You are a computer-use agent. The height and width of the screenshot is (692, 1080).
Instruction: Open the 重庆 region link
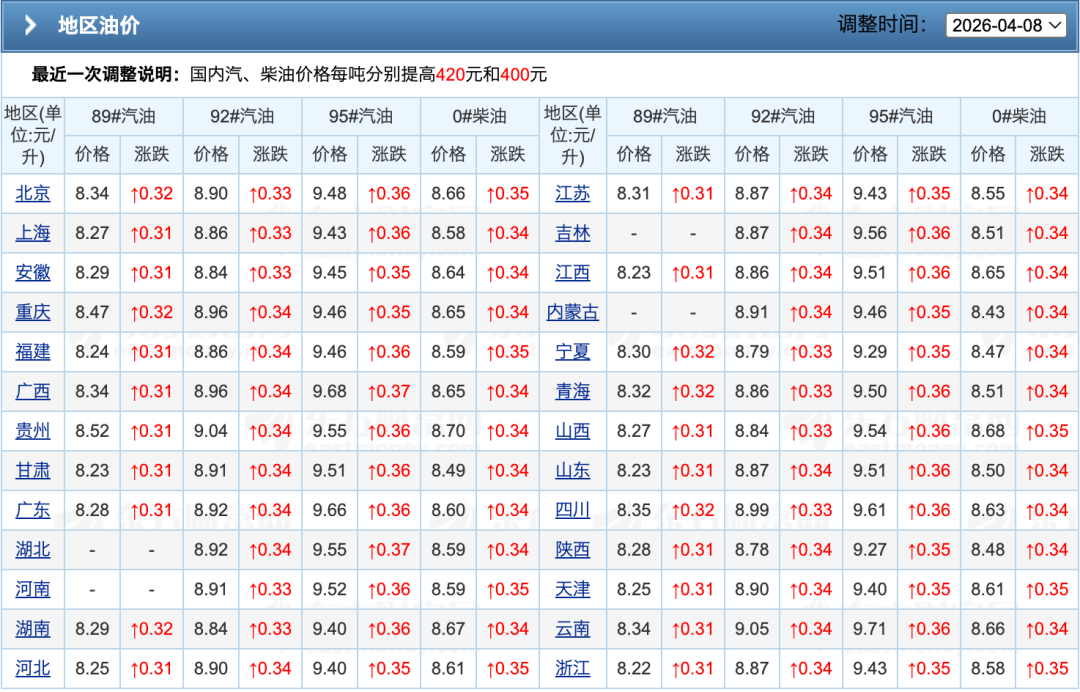click(33, 312)
